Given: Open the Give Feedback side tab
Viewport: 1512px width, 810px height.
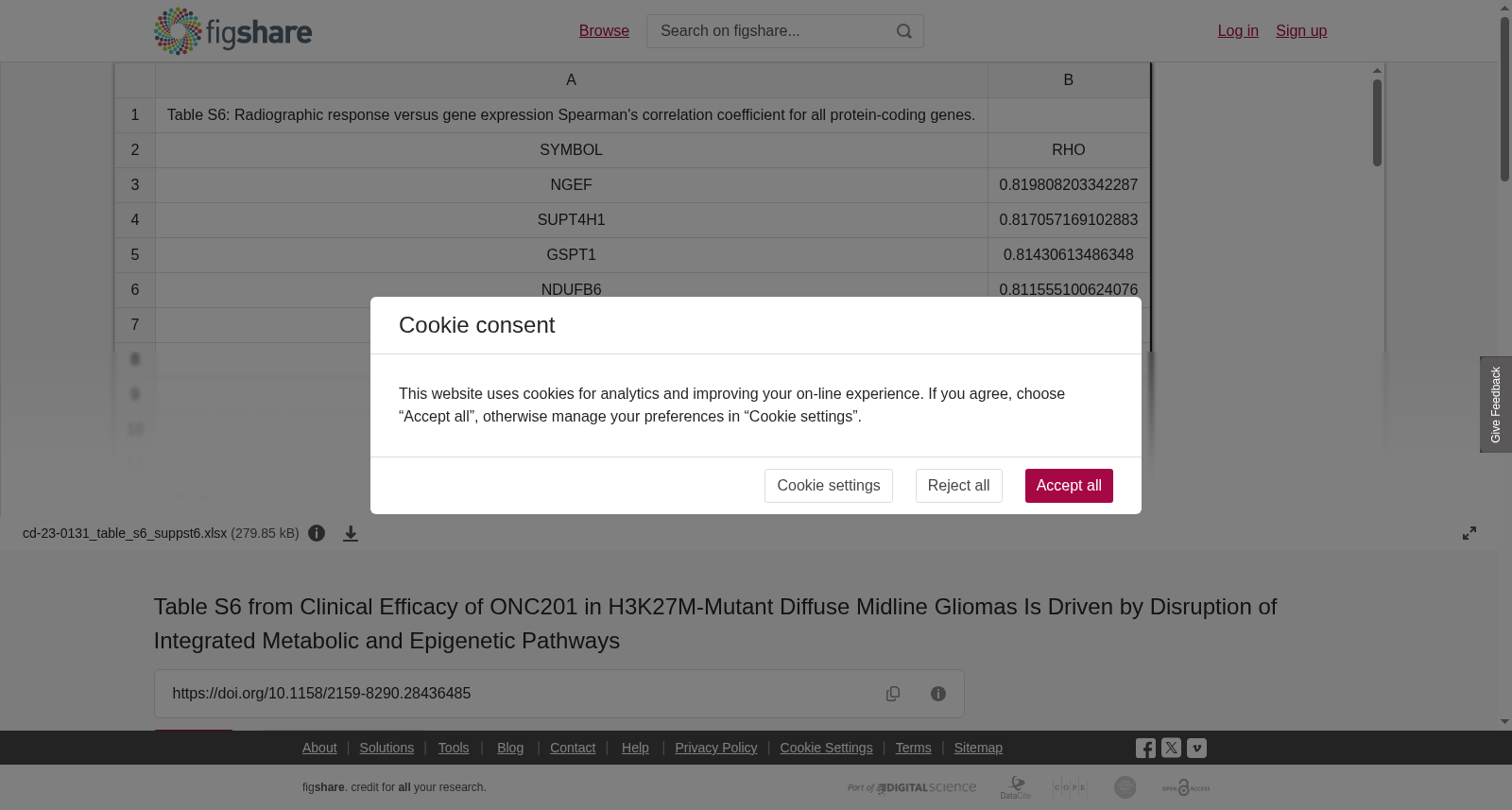Looking at the screenshot, I should click(1496, 405).
